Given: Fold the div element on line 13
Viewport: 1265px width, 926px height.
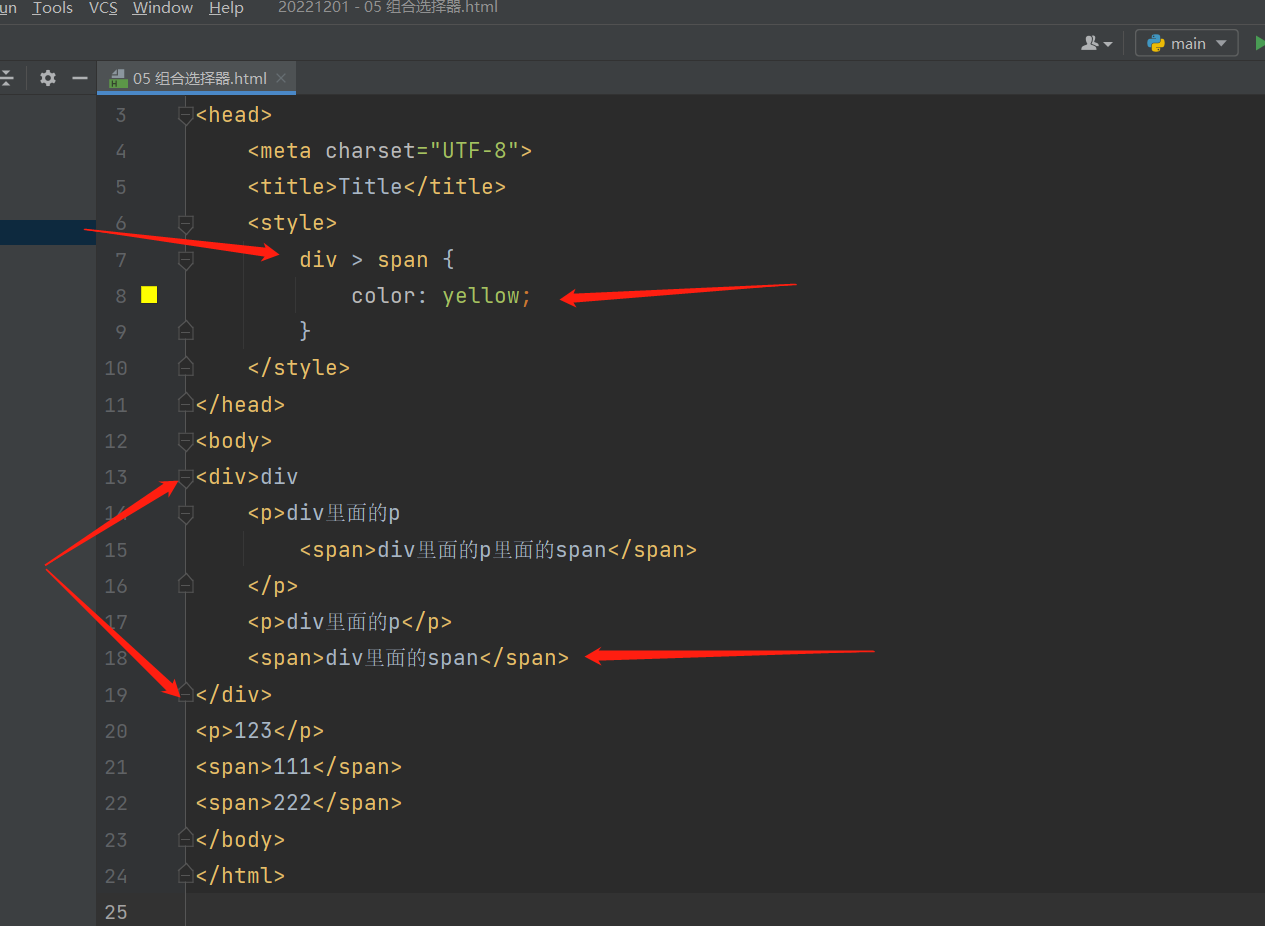Looking at the screenshot, I should pos(185,477).
